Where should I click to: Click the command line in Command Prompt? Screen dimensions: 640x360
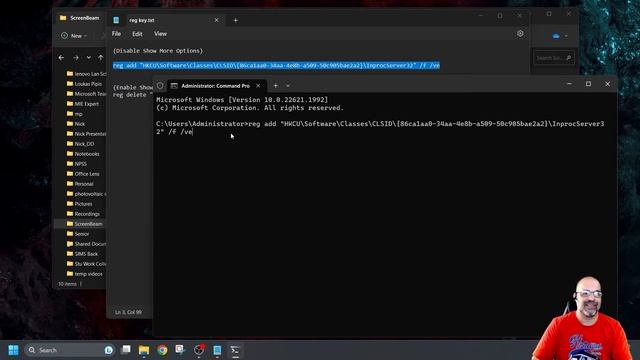tap(380, 128)
